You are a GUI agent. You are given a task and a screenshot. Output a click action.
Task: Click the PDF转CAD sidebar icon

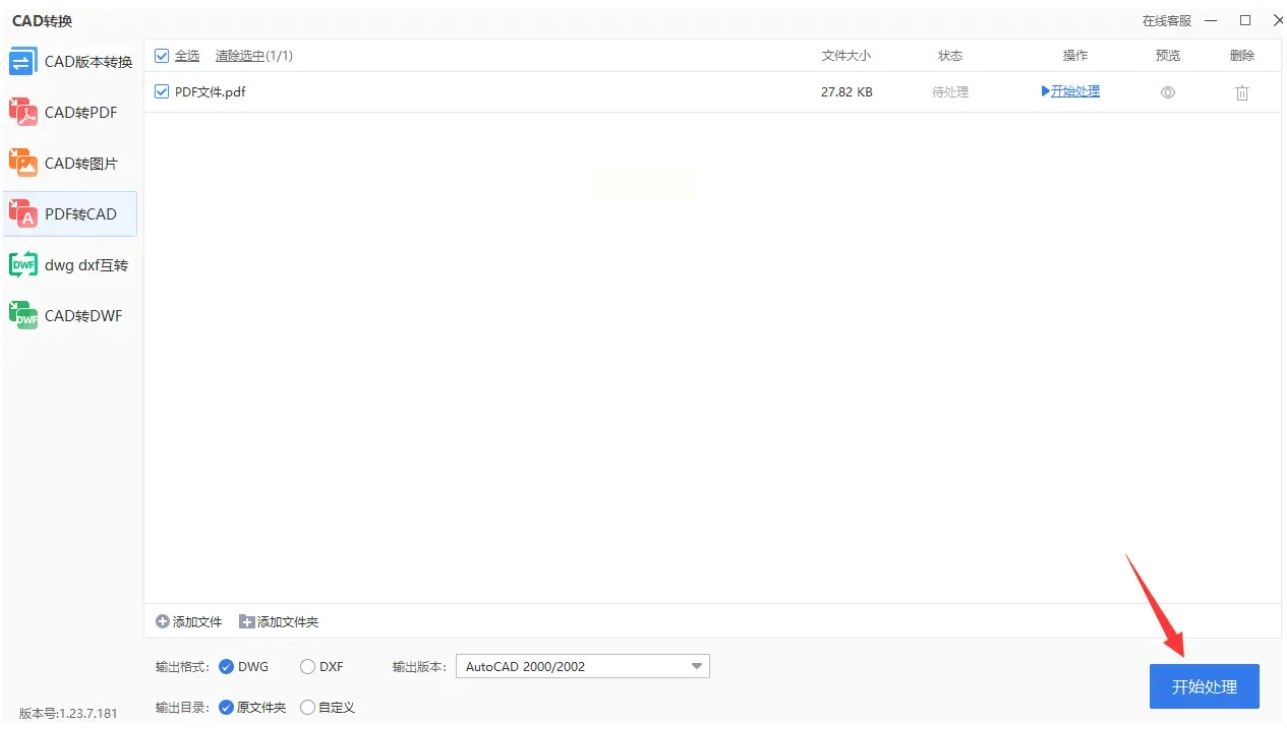(22, 214)
